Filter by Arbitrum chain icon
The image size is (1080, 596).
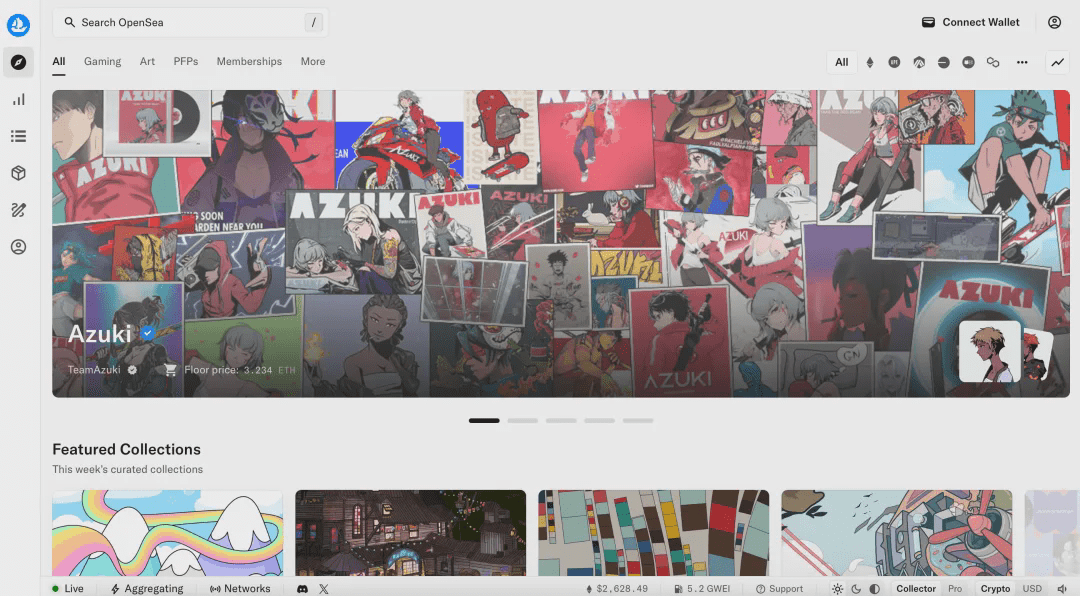point(919,62)
